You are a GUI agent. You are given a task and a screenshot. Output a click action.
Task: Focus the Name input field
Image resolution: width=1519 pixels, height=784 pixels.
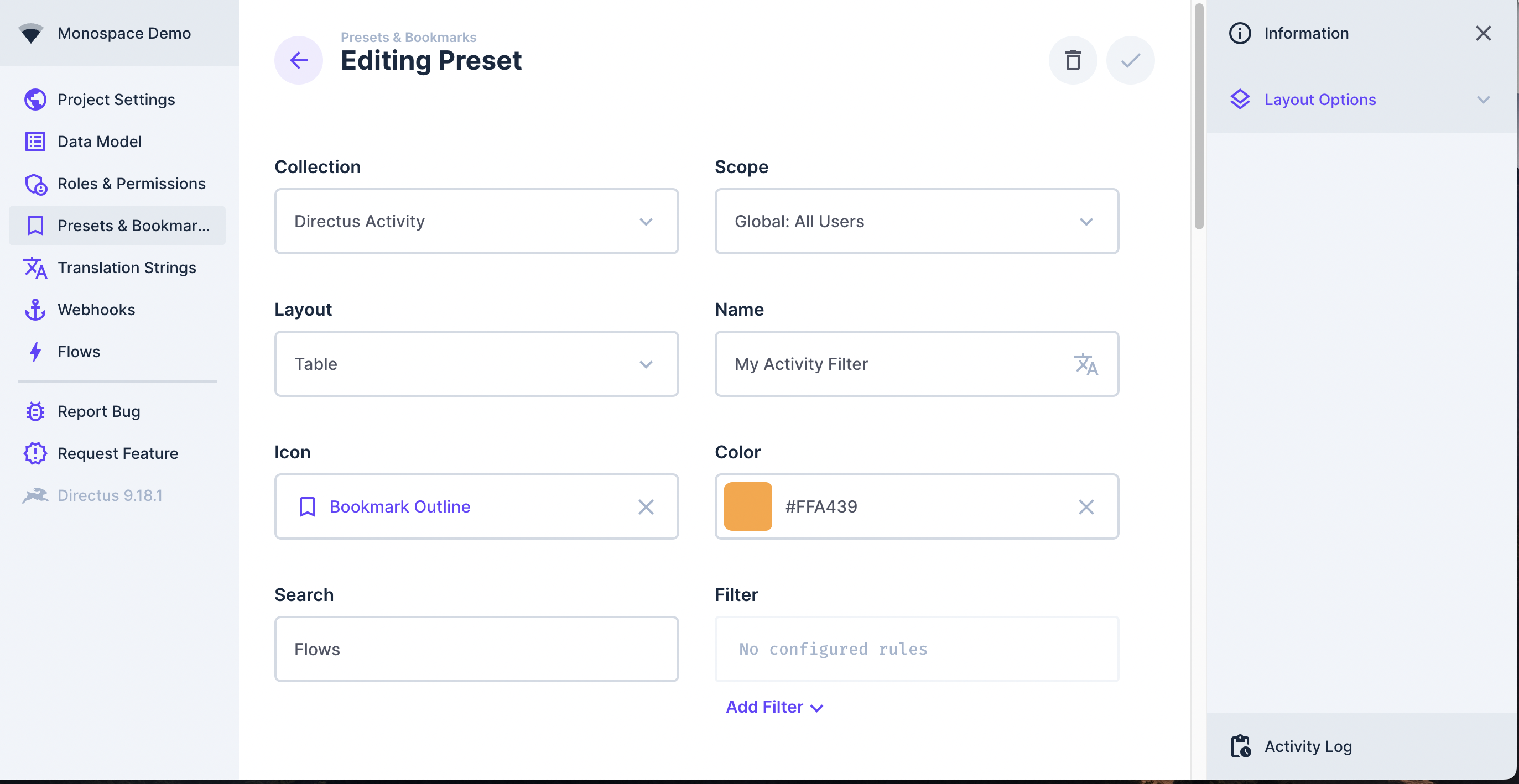pos(917,364)
